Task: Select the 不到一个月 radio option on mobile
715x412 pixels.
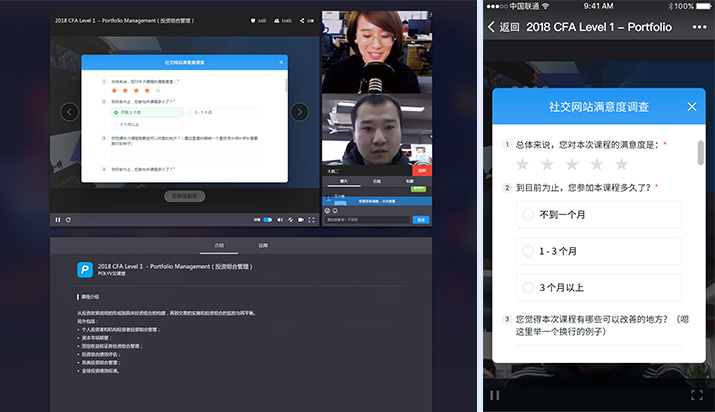Action: tap(528, 215)
